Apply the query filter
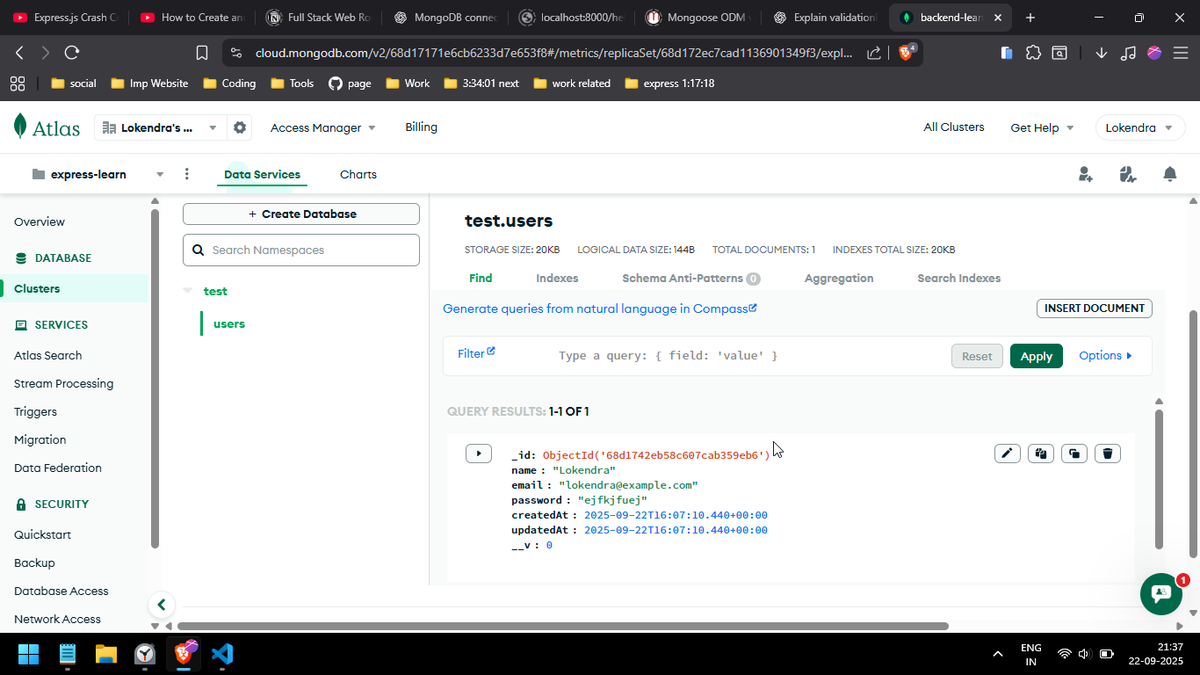1200x675 pixels. click(x=1036, y=356)
